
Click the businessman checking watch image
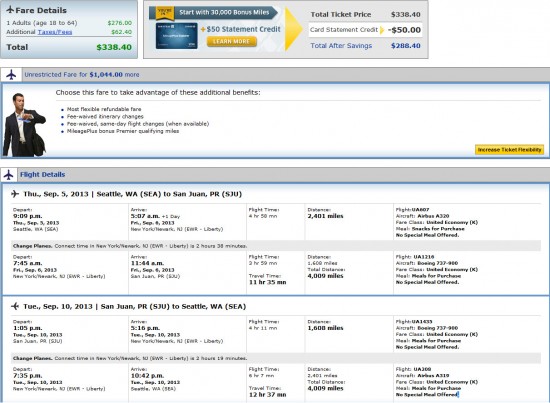pyautogui.click(x=24, y=125)
